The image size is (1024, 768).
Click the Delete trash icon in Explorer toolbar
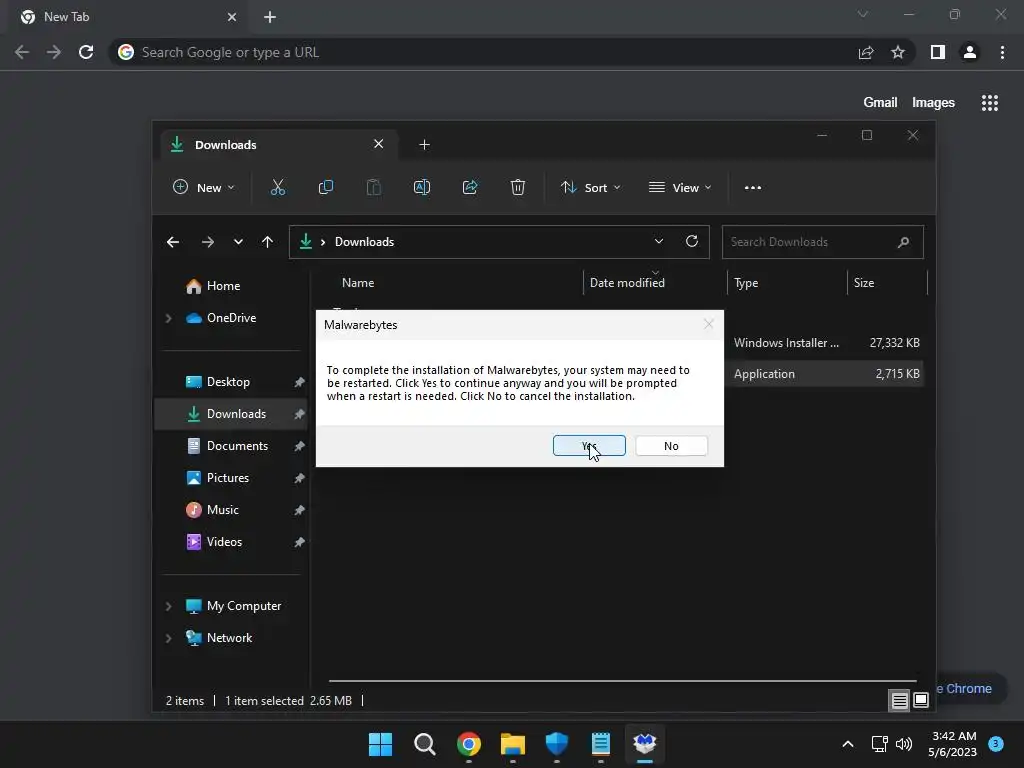pos(517,187)
